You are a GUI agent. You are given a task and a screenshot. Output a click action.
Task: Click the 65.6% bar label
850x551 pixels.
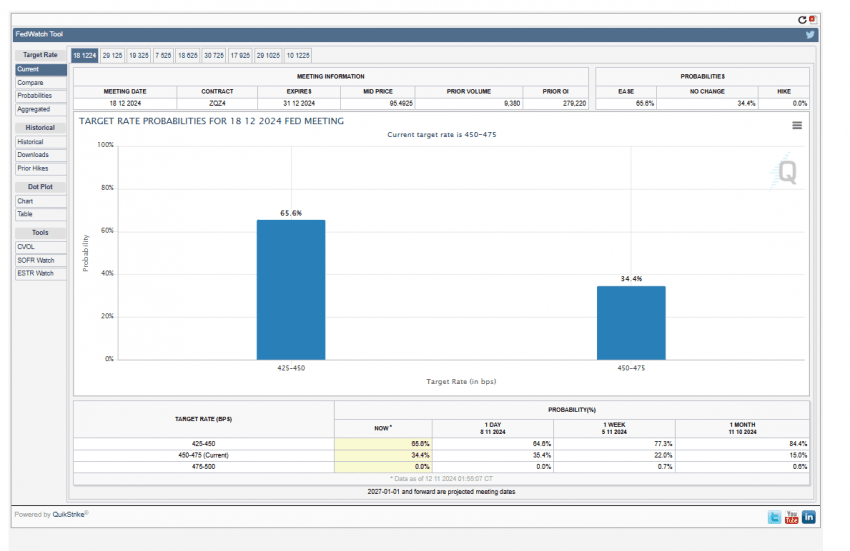coord(291,213)
